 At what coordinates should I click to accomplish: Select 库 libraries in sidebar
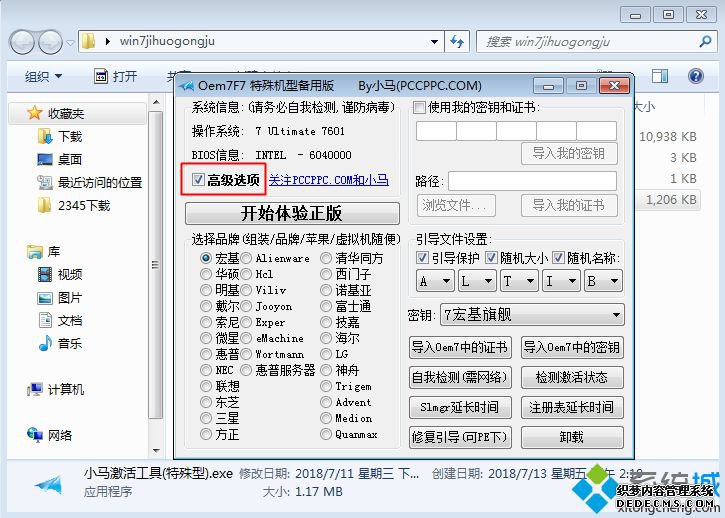click(x=44, y=252)
